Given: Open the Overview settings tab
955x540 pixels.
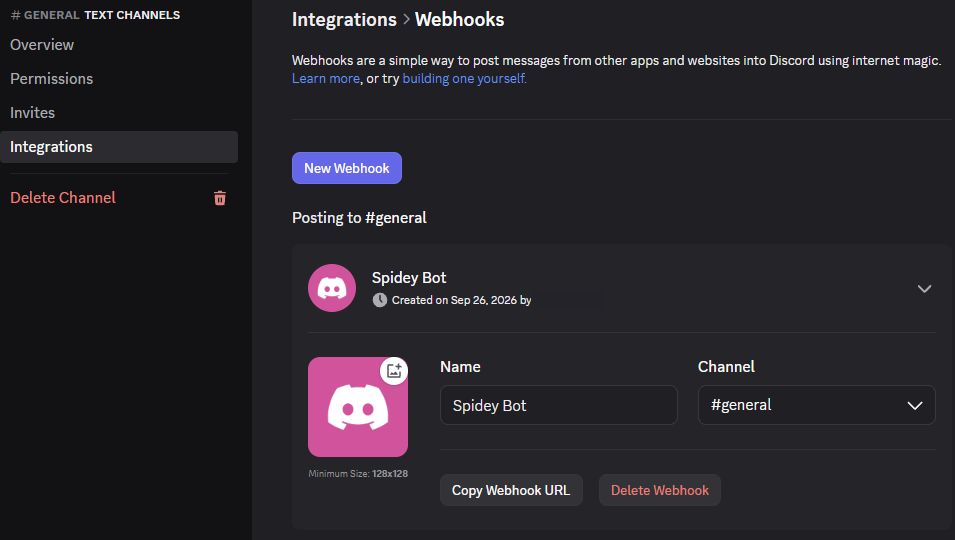Looking at the screenshot, I should pyautogui.click(x=42, y=45).
